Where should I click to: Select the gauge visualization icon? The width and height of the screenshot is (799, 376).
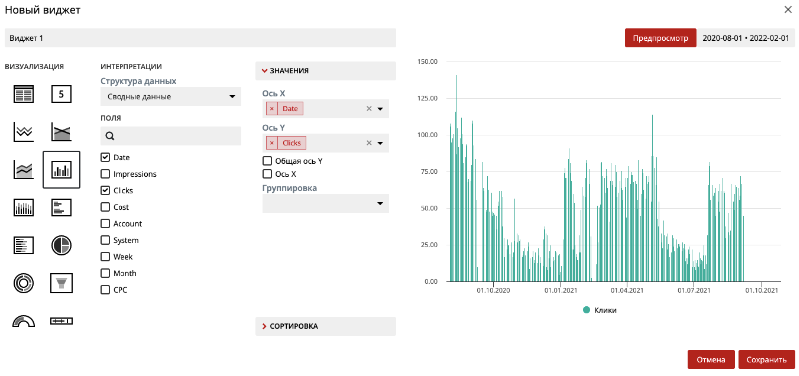tap(23, 321)
